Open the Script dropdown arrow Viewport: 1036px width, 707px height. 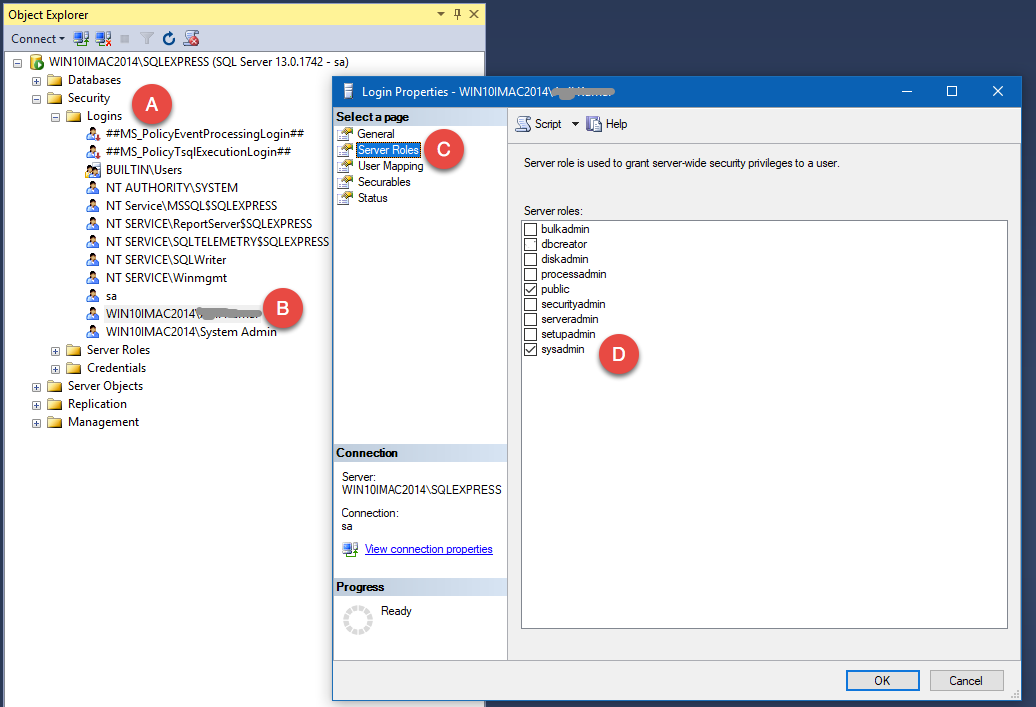coord(575,124)
